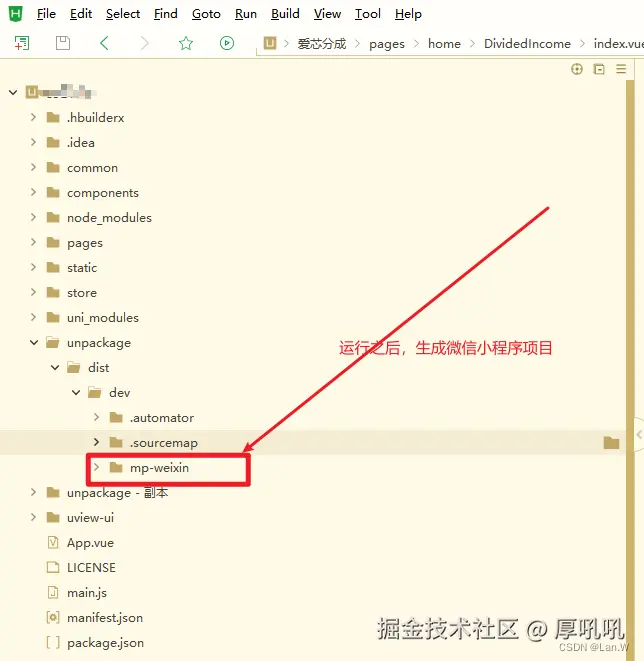Select the 'unpackage - 副本' folder
The width and height of the screenshot is (644, 661).
coord(313,492)
